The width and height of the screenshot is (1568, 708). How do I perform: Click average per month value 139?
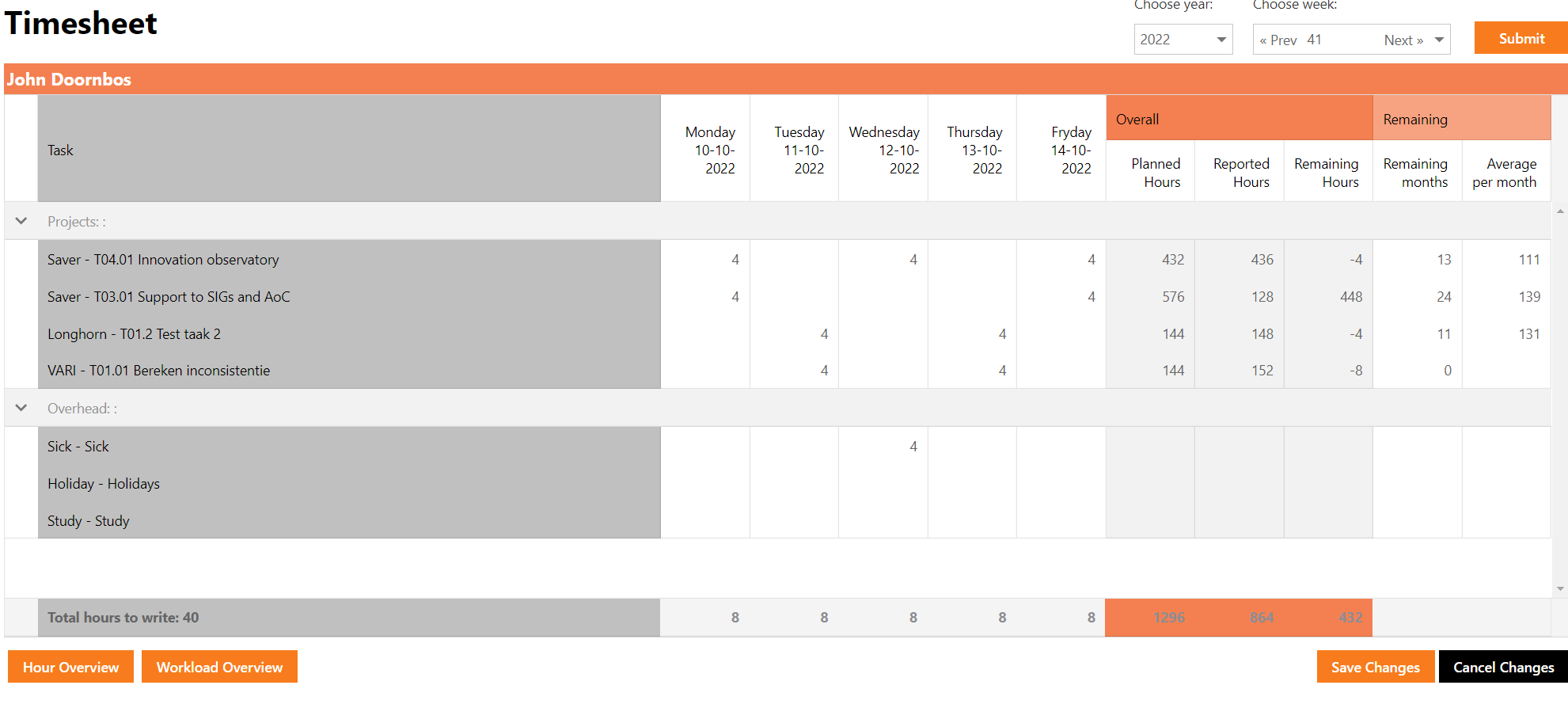pyautogui.click(x=1529, y=296)
